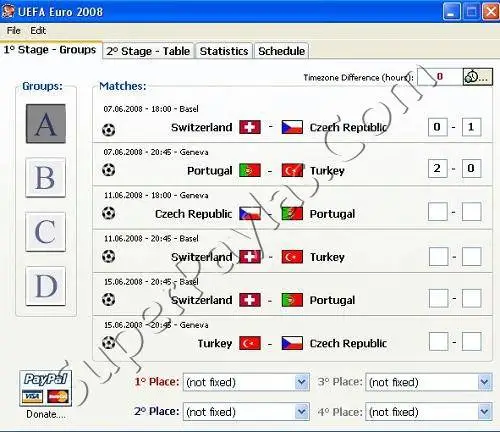Screen dimensions: 500x432
Task: Click the text '15.06.2008 - 20:45 - Basel'
Action: pyautogui.click(x=151, y=282)
